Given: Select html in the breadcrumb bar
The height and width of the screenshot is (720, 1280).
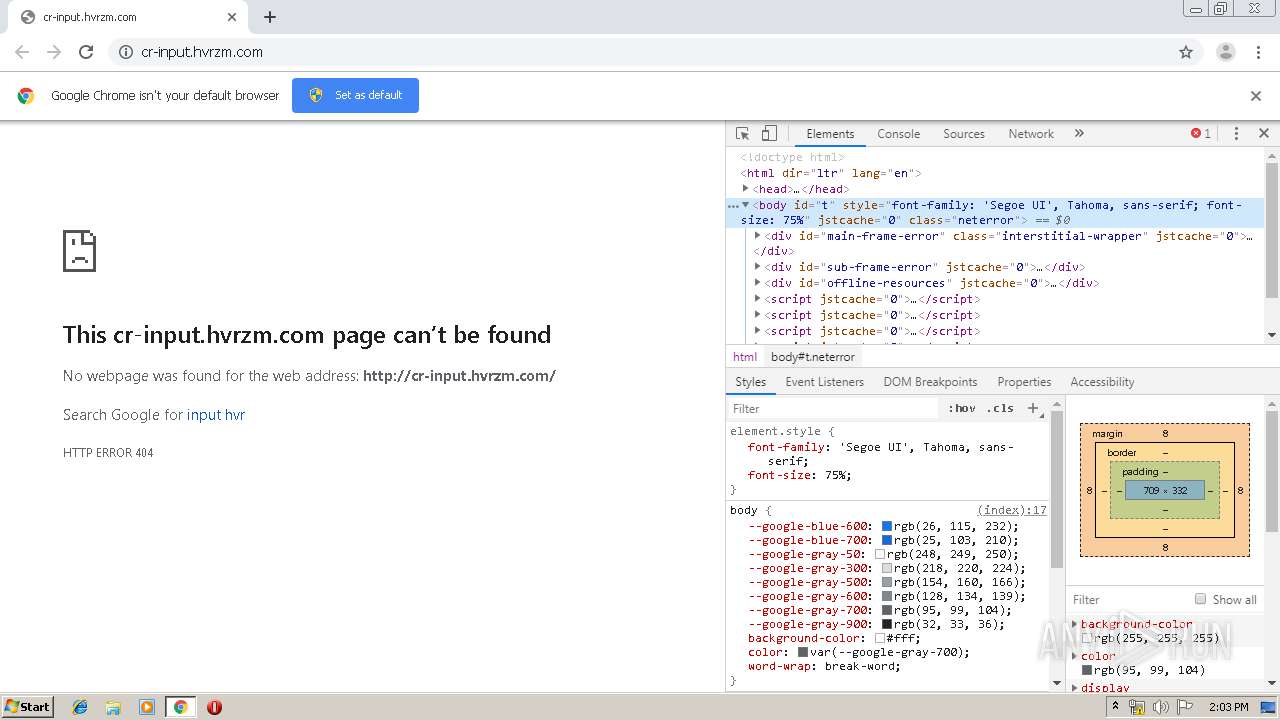Looking at the screenshot, I should point(745,357).
